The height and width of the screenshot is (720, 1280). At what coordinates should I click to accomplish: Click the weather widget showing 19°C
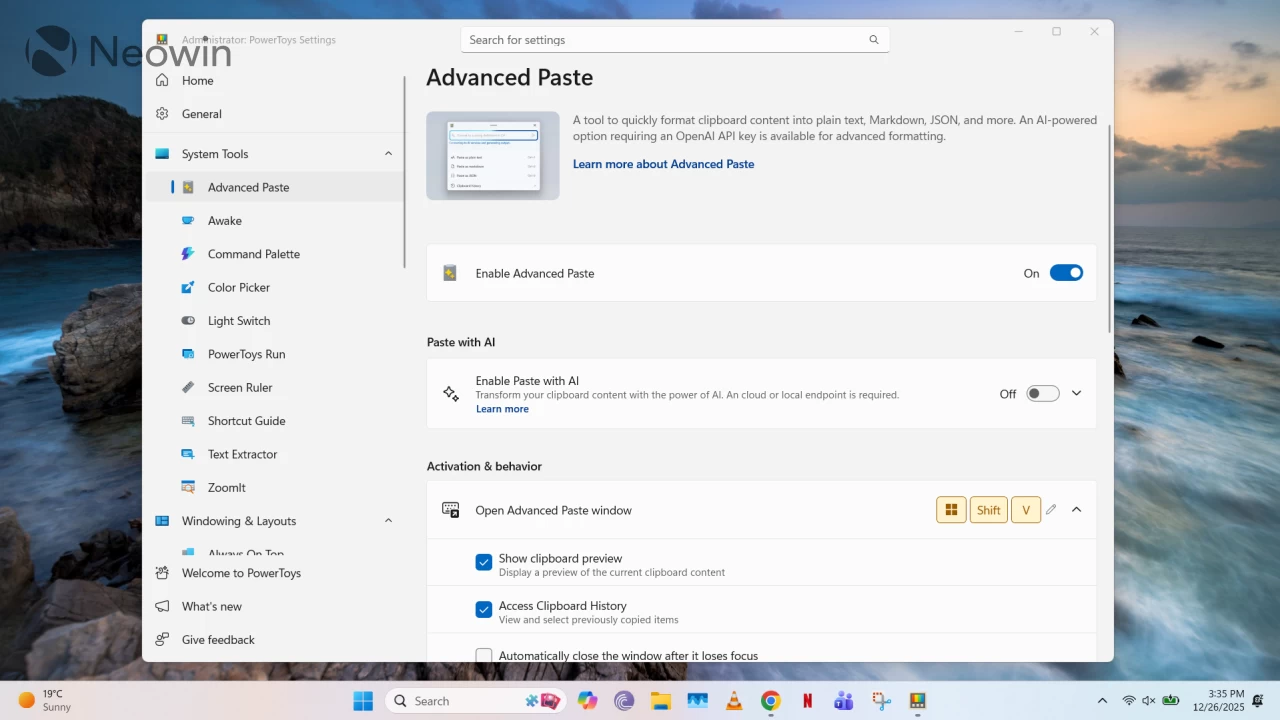tap(45, 700)
